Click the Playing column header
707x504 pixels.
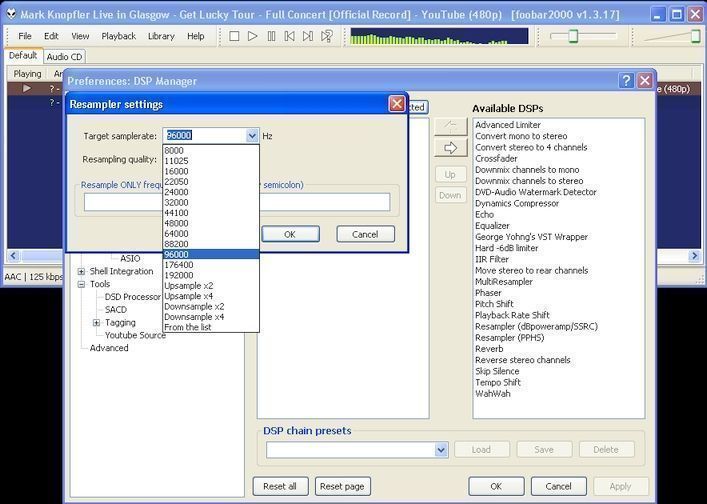[27, 73]
